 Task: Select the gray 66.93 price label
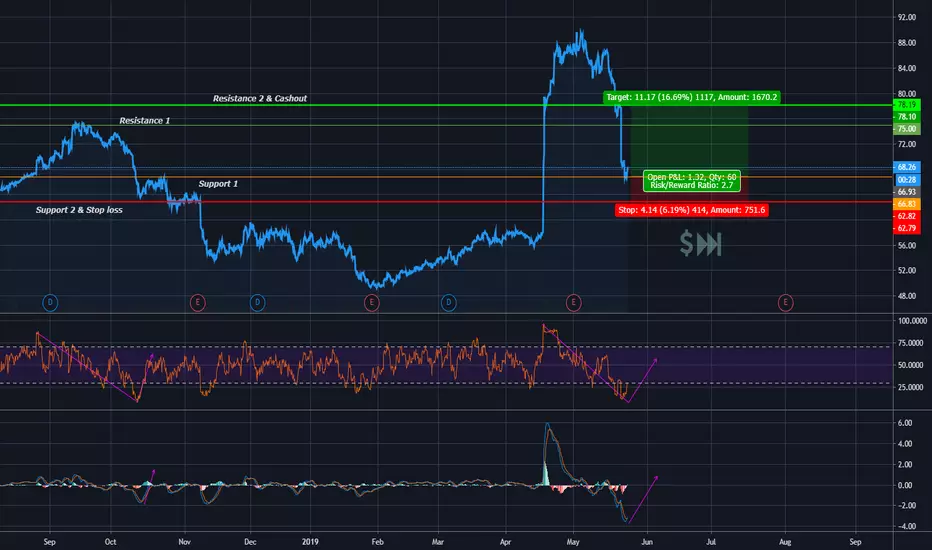point(906,192)
